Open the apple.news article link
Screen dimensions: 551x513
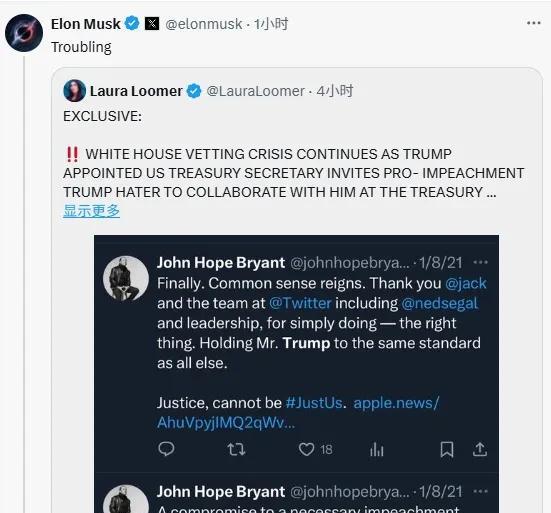pyautogui.click(x=298, y=413)
